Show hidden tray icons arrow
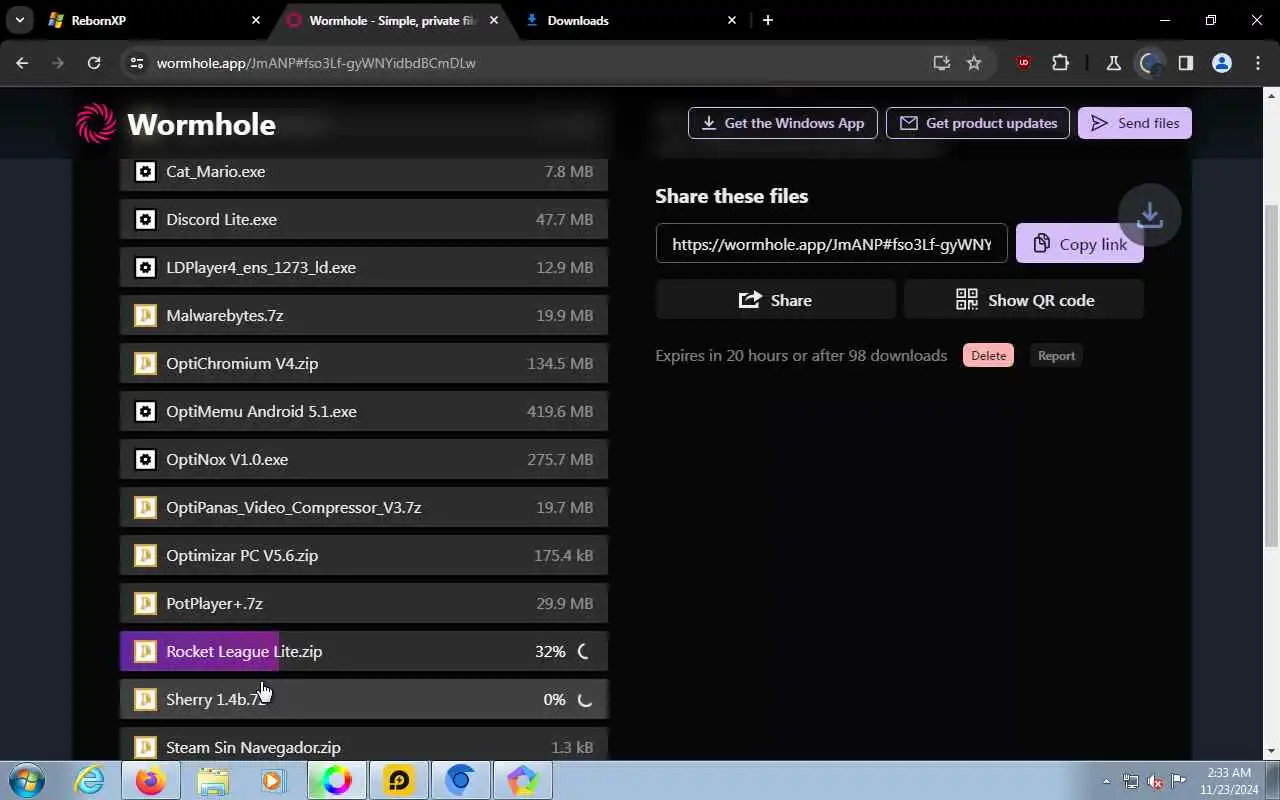 click(1106, 781)
